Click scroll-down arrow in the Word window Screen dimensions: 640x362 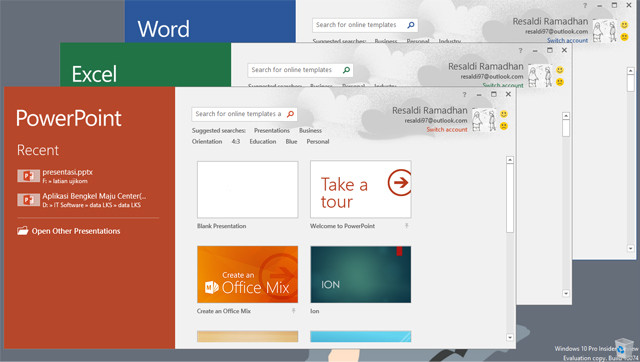pos(631,248)
